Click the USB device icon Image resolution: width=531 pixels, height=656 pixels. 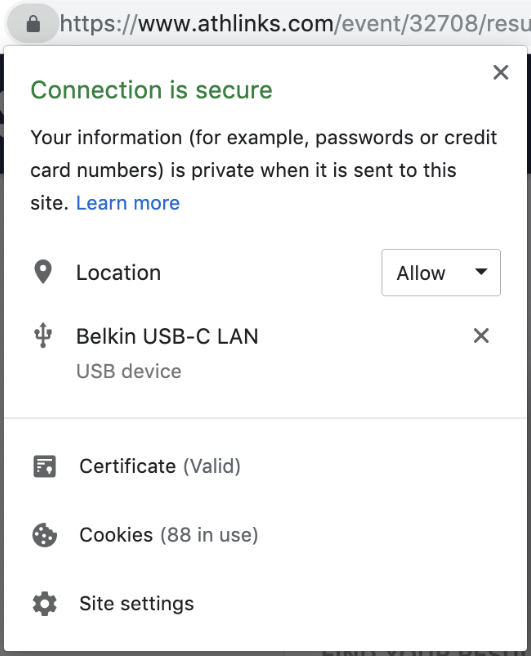tap(43, 336)
